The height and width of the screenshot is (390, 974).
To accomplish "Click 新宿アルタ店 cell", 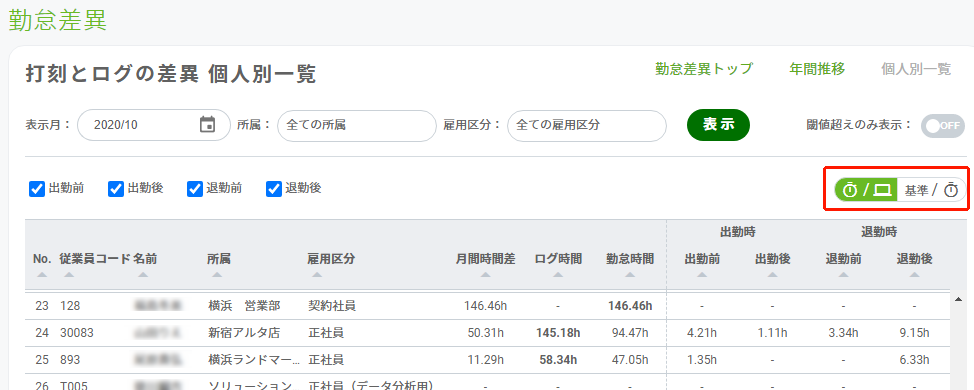I will click(244, 333).
